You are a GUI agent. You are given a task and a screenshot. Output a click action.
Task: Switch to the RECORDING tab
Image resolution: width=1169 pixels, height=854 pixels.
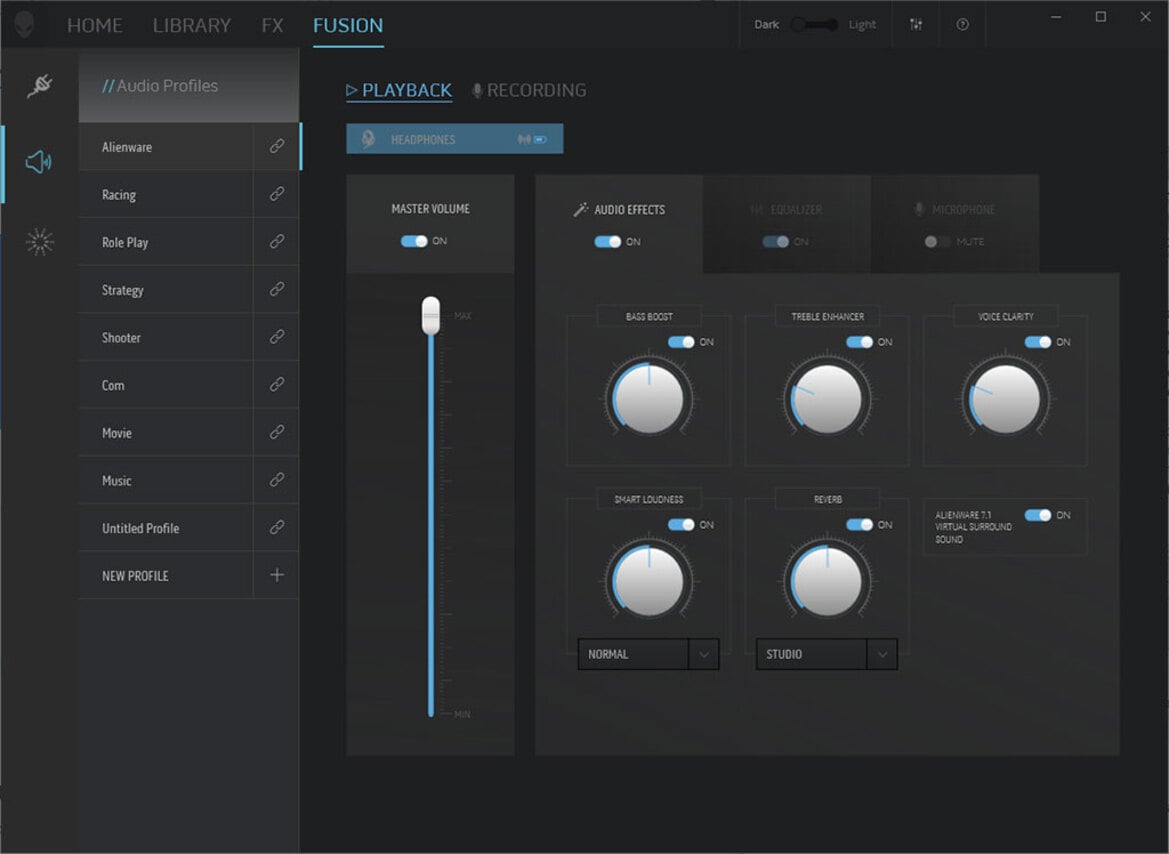[x=529, y=90]
